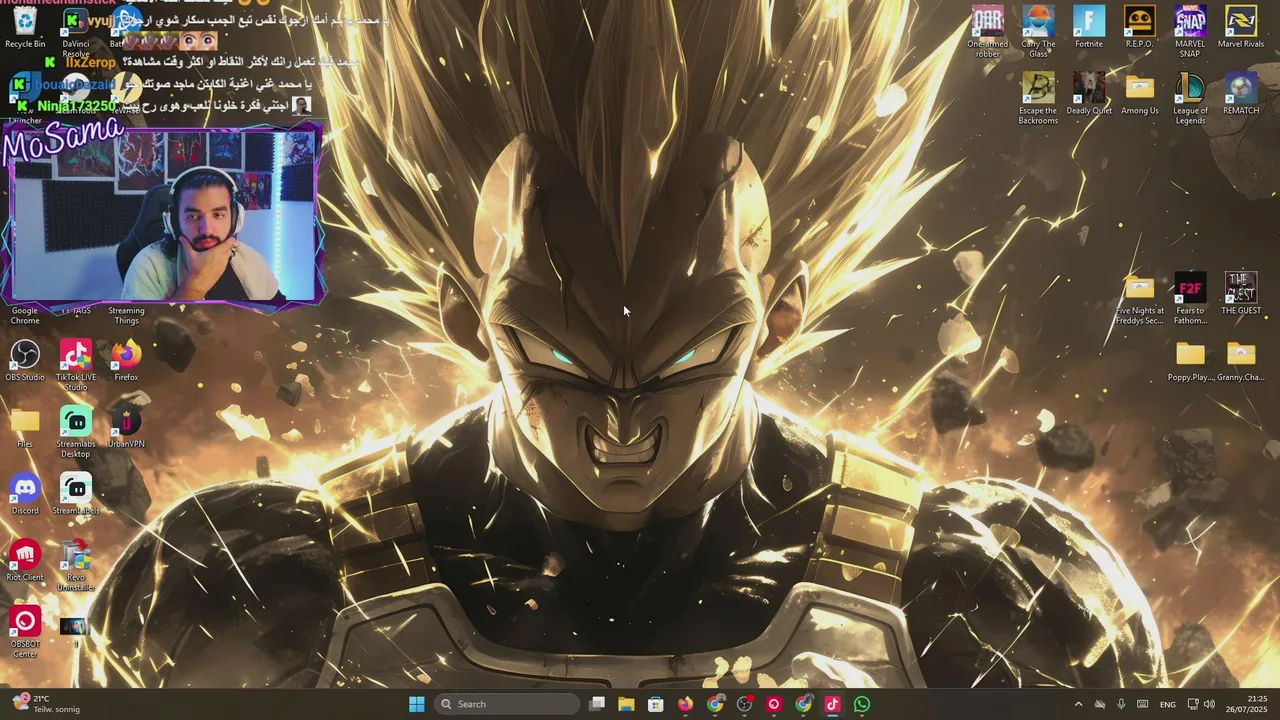Select the image thumbnail file named 1

click(75, 633)
